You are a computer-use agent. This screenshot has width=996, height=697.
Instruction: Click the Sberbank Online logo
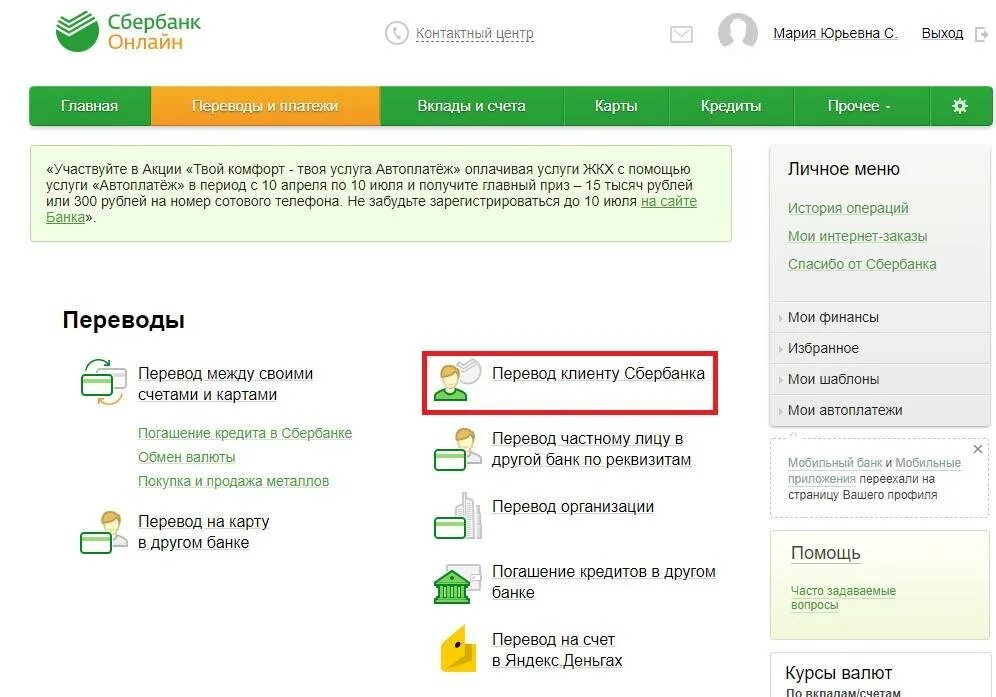coord(128,31)
